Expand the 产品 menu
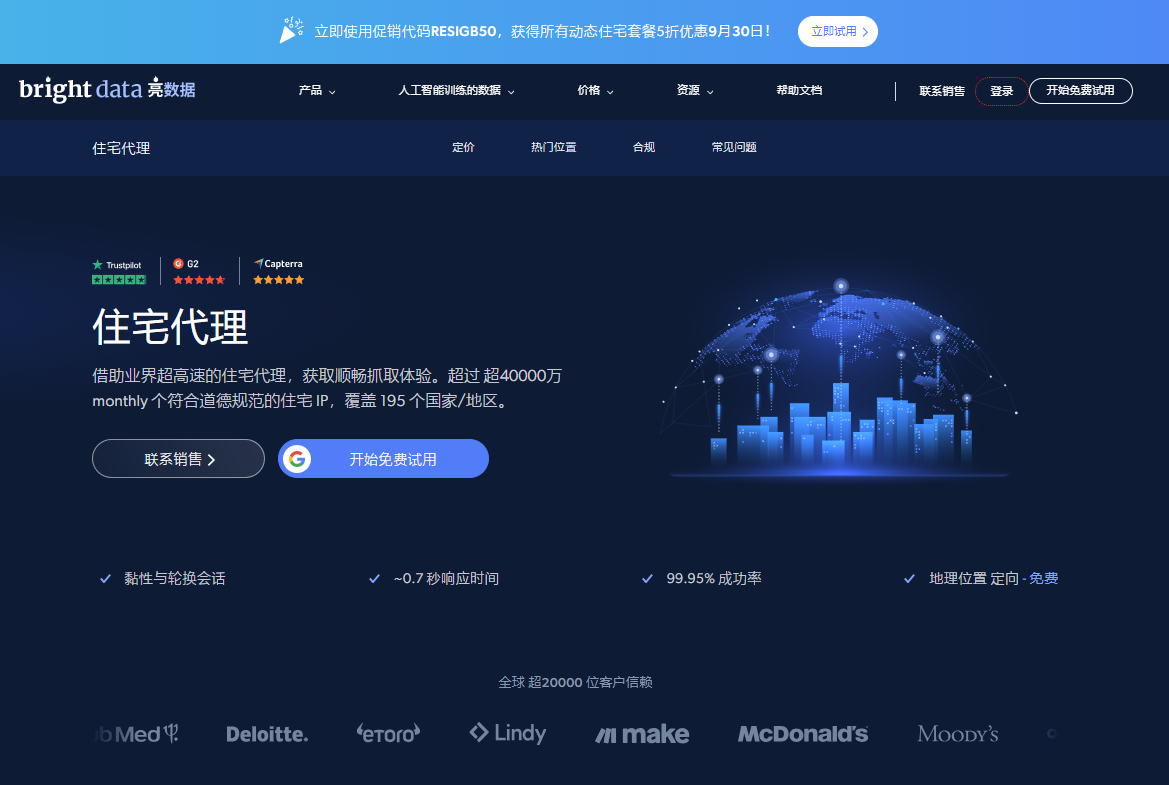1169x785 pixels. point(317,90)
